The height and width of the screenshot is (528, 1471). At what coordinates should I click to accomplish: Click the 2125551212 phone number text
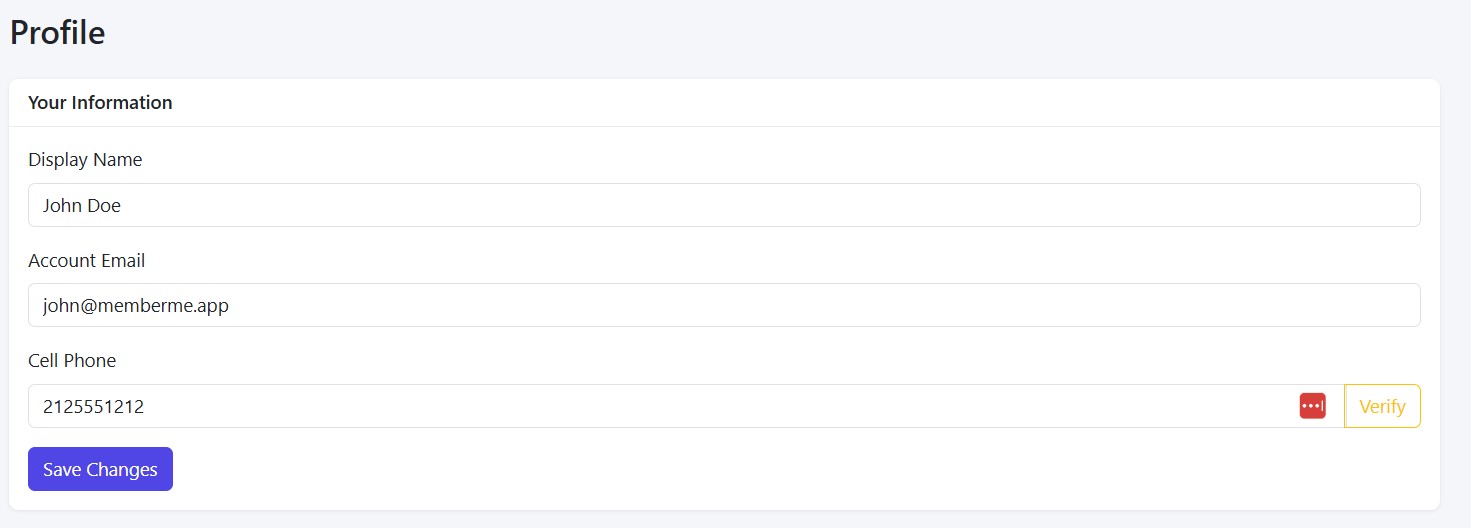coord(94,407)
